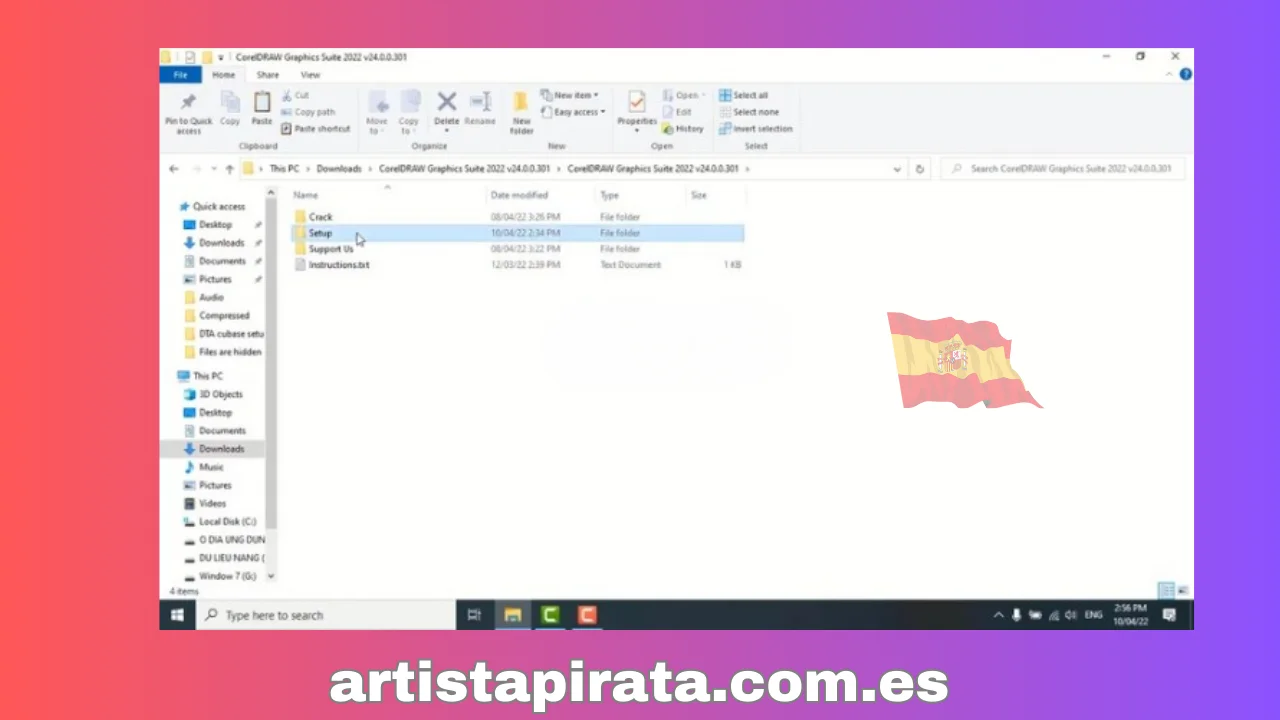
Task: Click the History command
Action: point(683,129)
